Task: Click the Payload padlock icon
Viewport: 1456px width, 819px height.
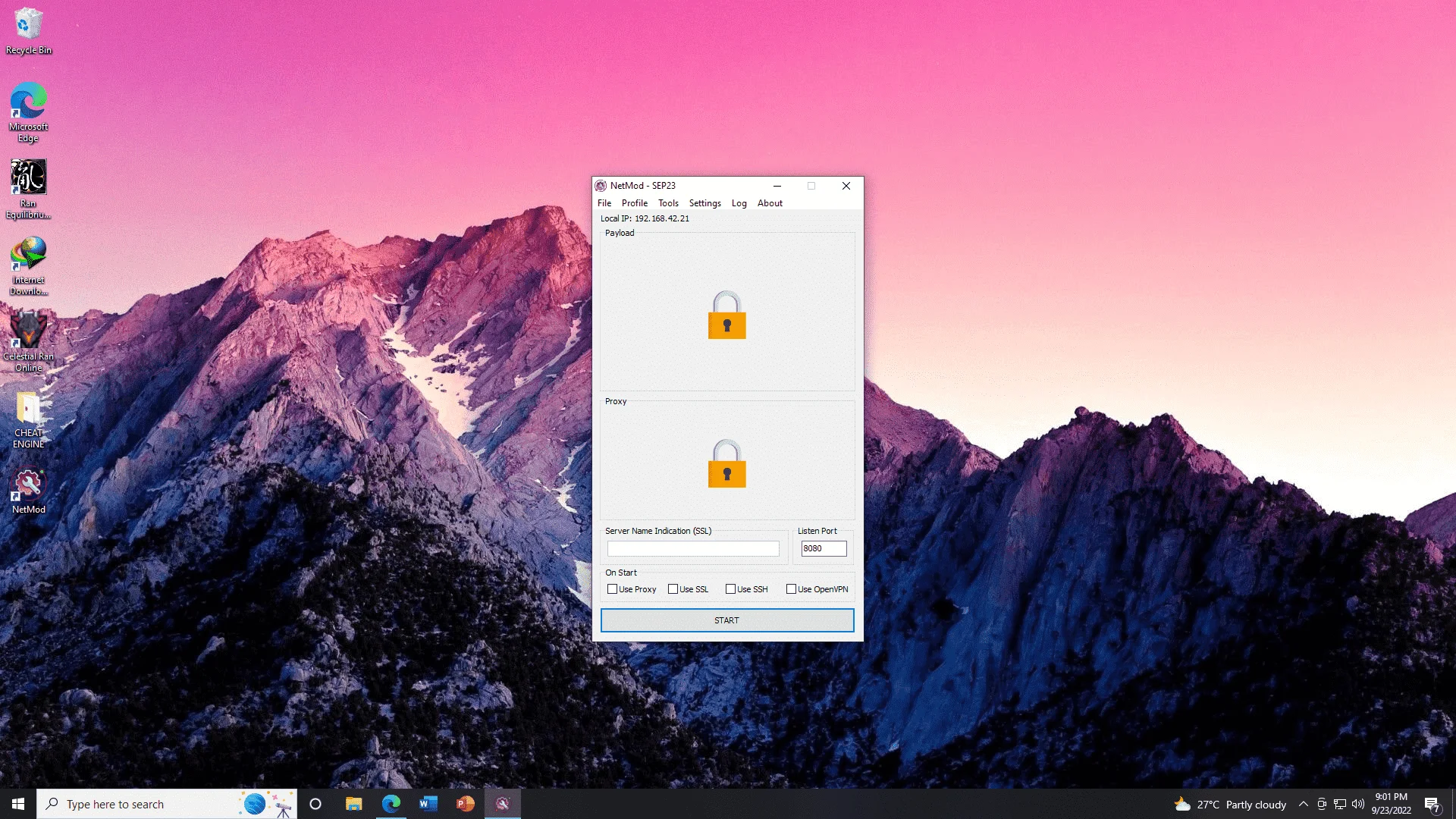Action: point(726,315)
